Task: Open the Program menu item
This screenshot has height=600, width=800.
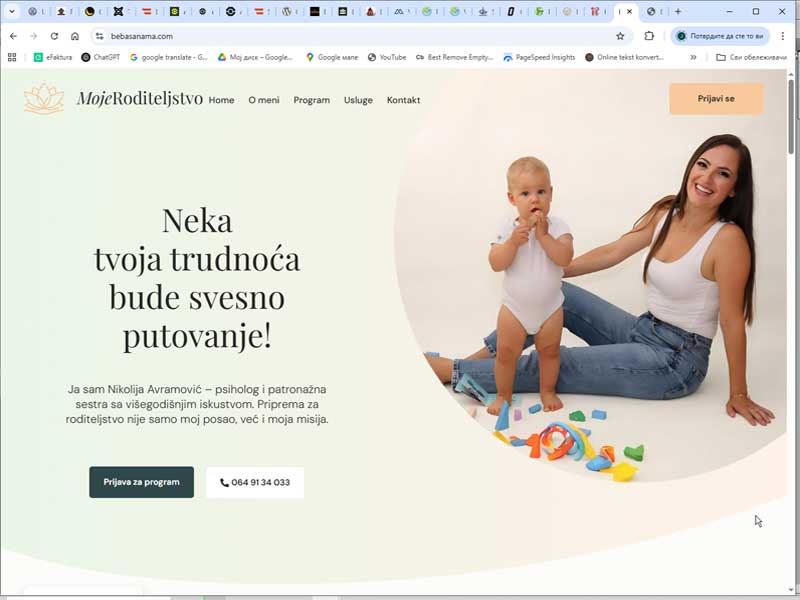Action: (312, 100)
